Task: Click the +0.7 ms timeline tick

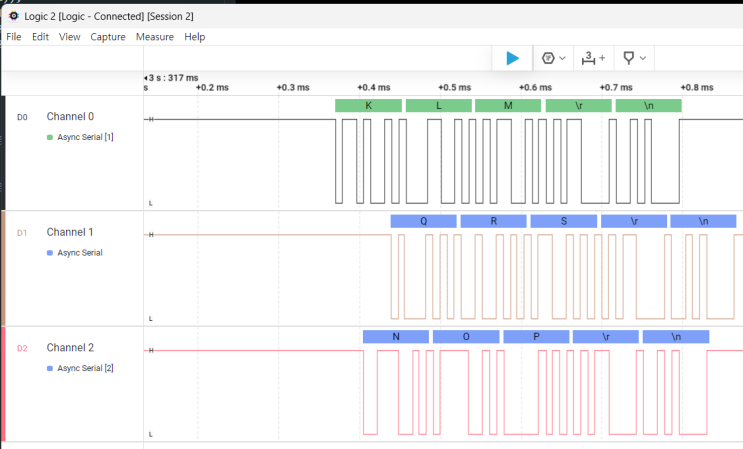Action: point(616,88)
